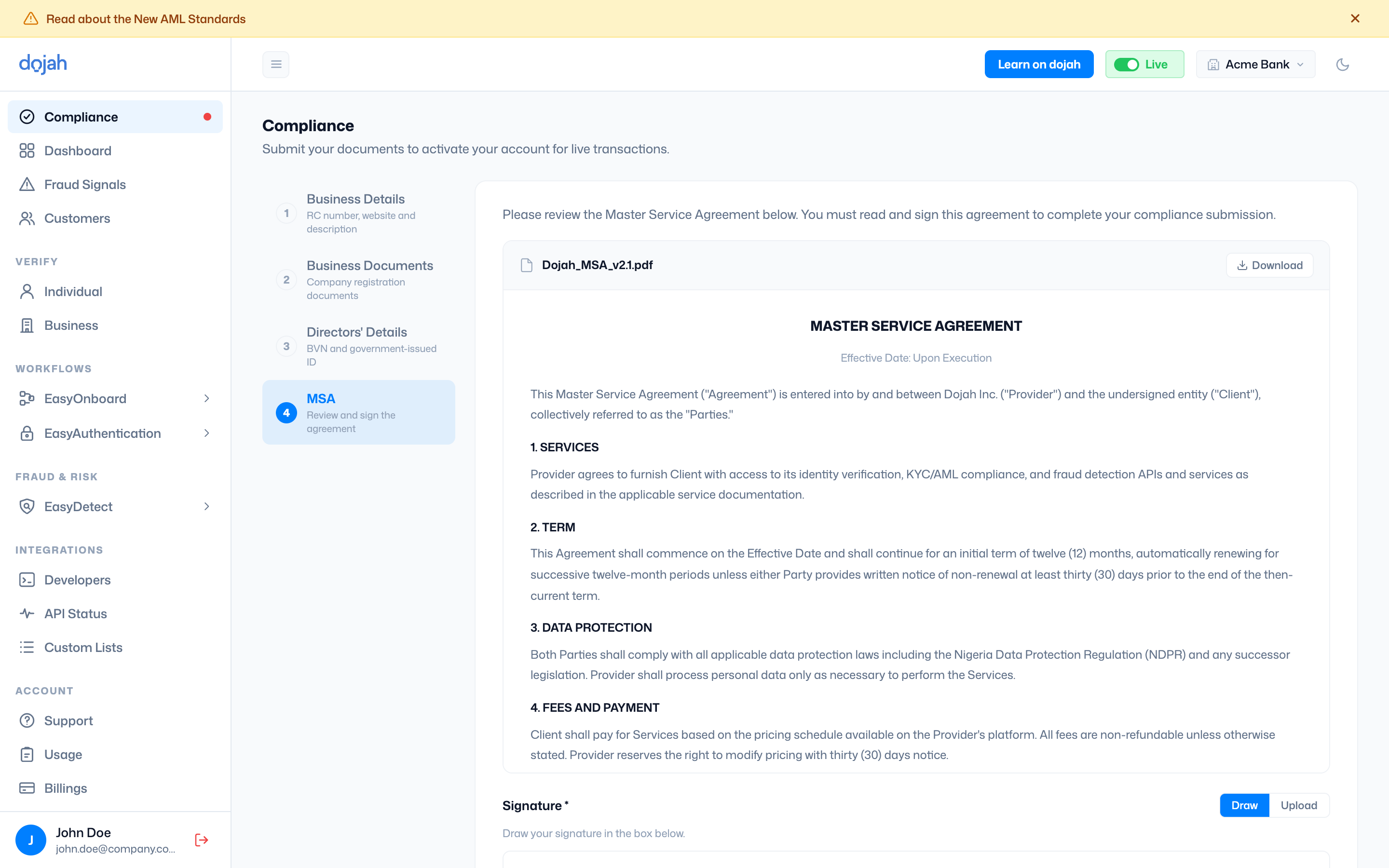Screen dimensions: 1389x868
Task: Select the Business Documents step
Action: [x=359, y=280]
